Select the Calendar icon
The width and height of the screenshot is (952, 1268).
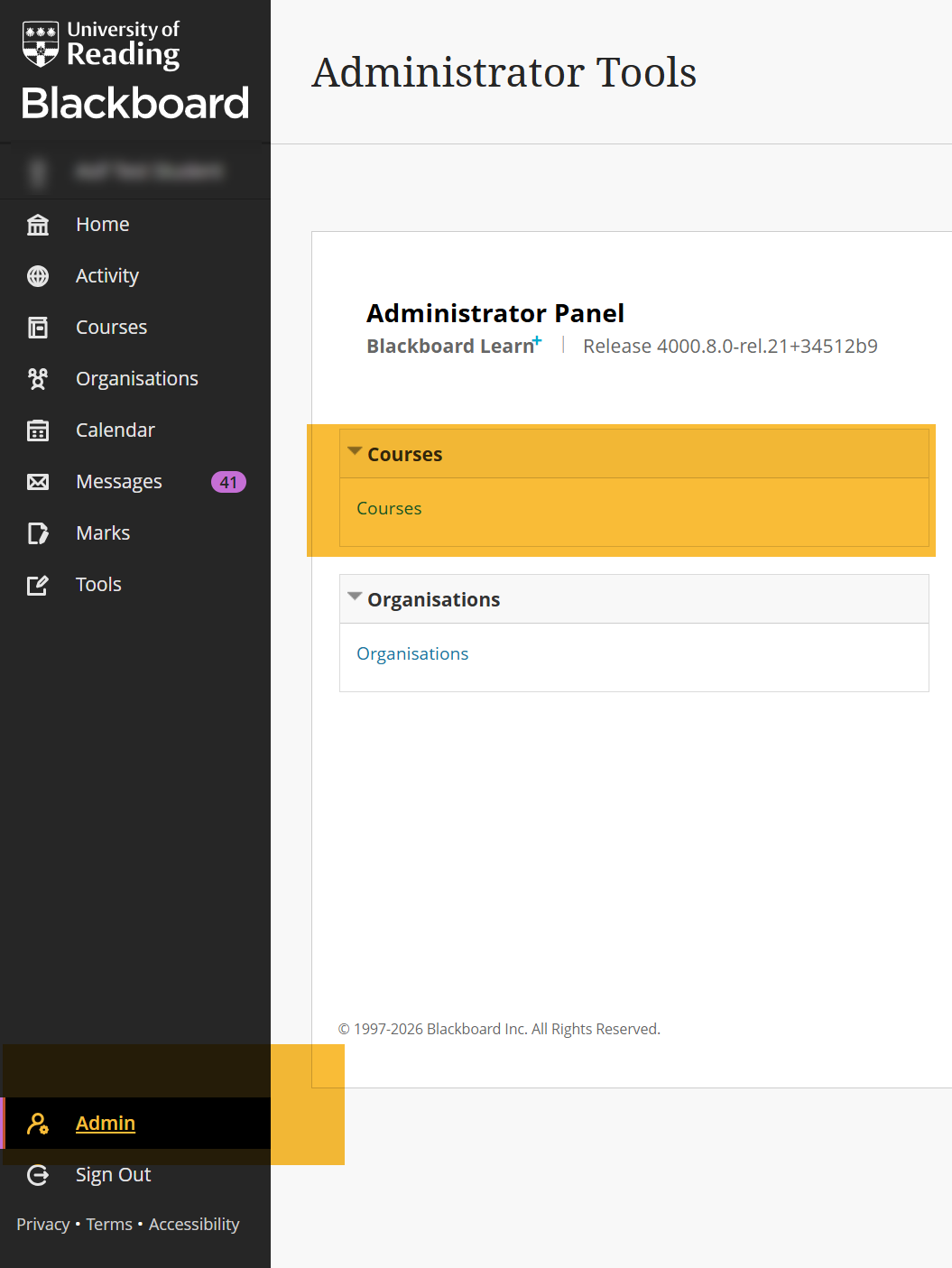37,430
